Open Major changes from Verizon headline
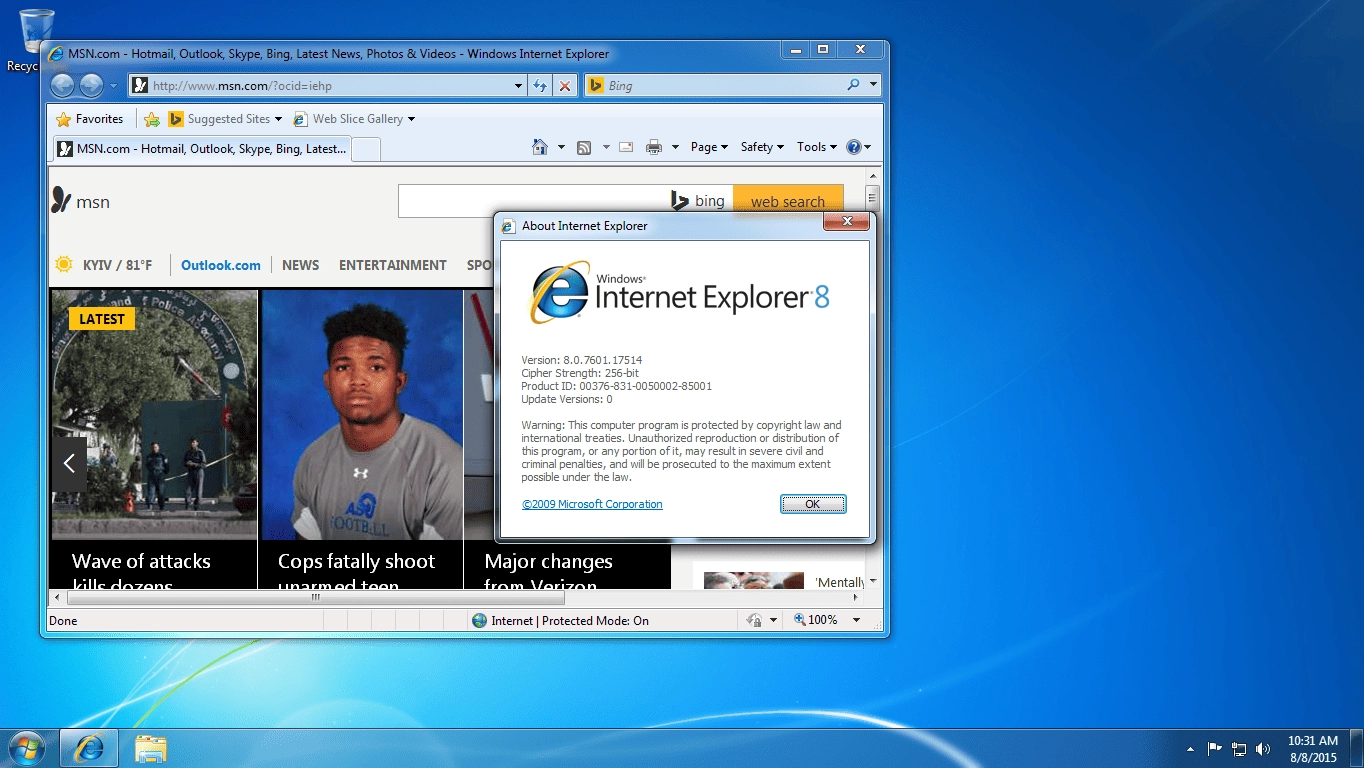Screen dimensions: 1364x768 pos(548,573)
